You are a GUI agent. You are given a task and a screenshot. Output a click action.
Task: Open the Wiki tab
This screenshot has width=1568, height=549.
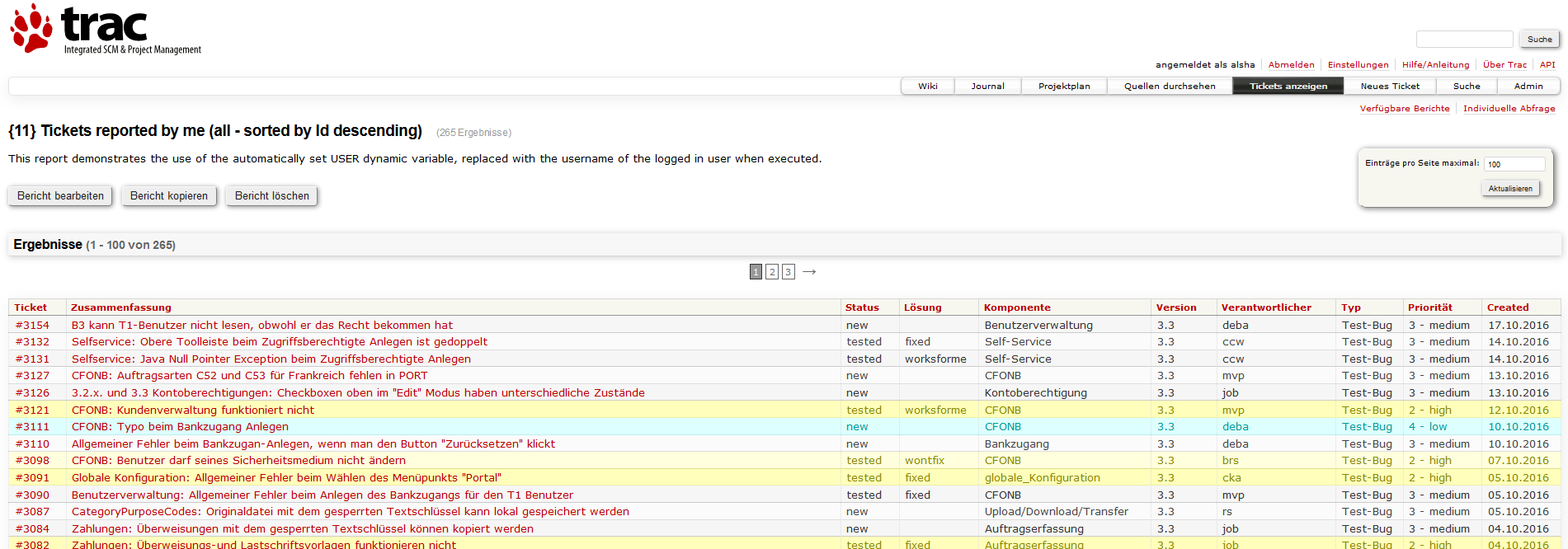[928, 87]
